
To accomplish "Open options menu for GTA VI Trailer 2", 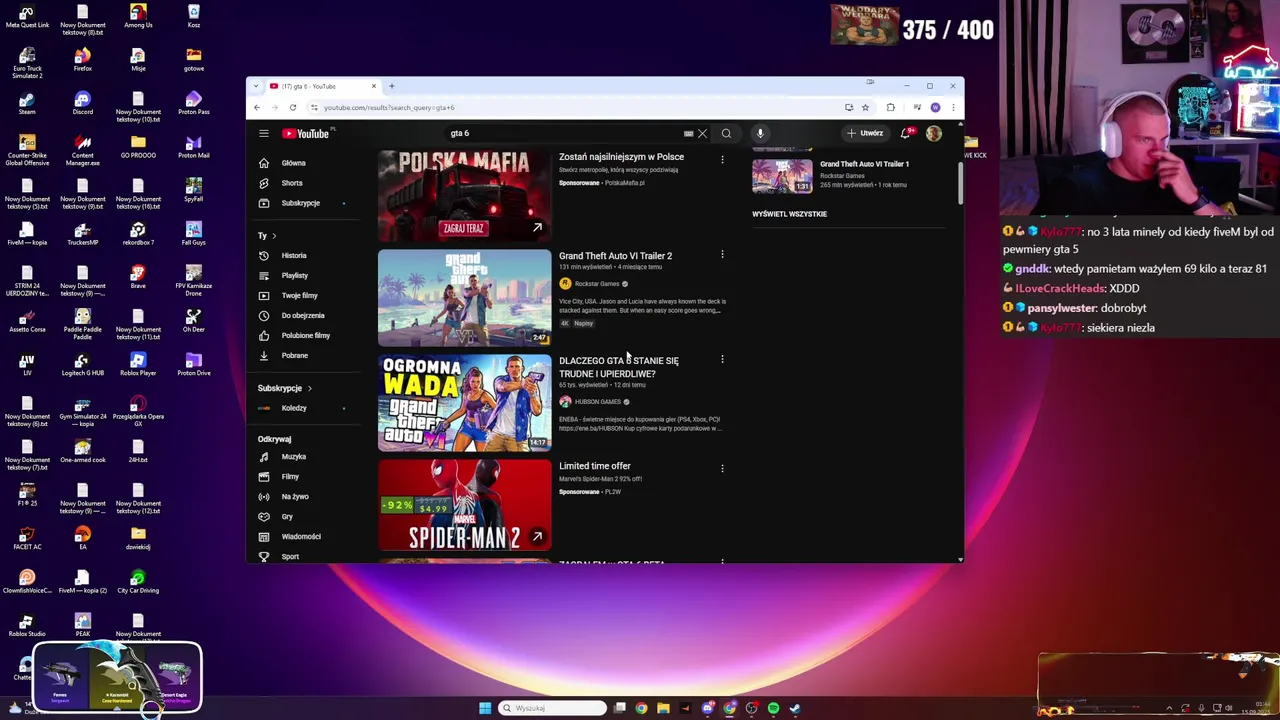I will (722, 255).
